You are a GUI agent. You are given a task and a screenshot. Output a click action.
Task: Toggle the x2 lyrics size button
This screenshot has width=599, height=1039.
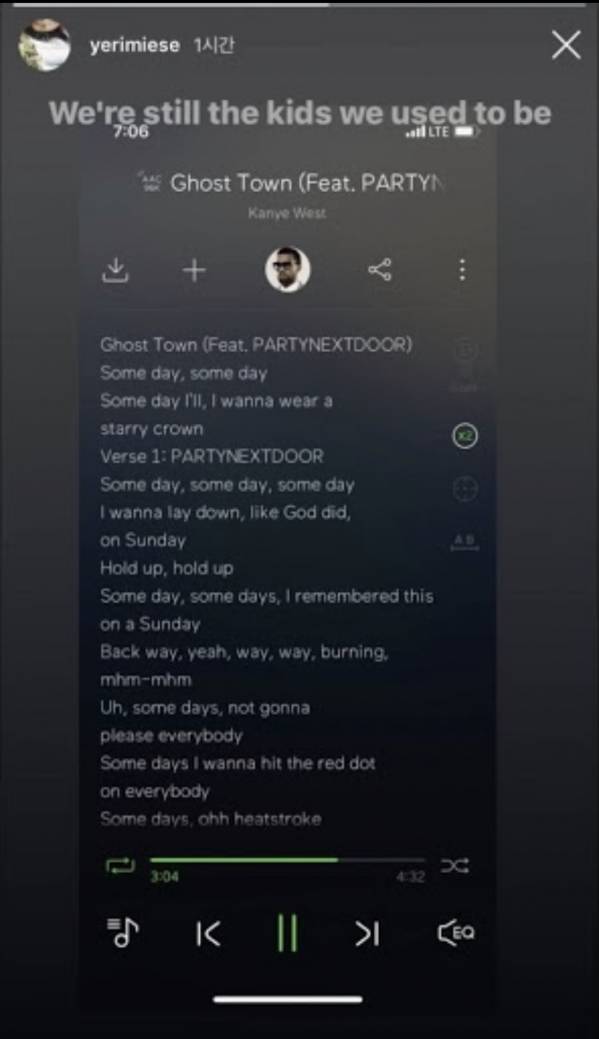(x=465, y=435)
